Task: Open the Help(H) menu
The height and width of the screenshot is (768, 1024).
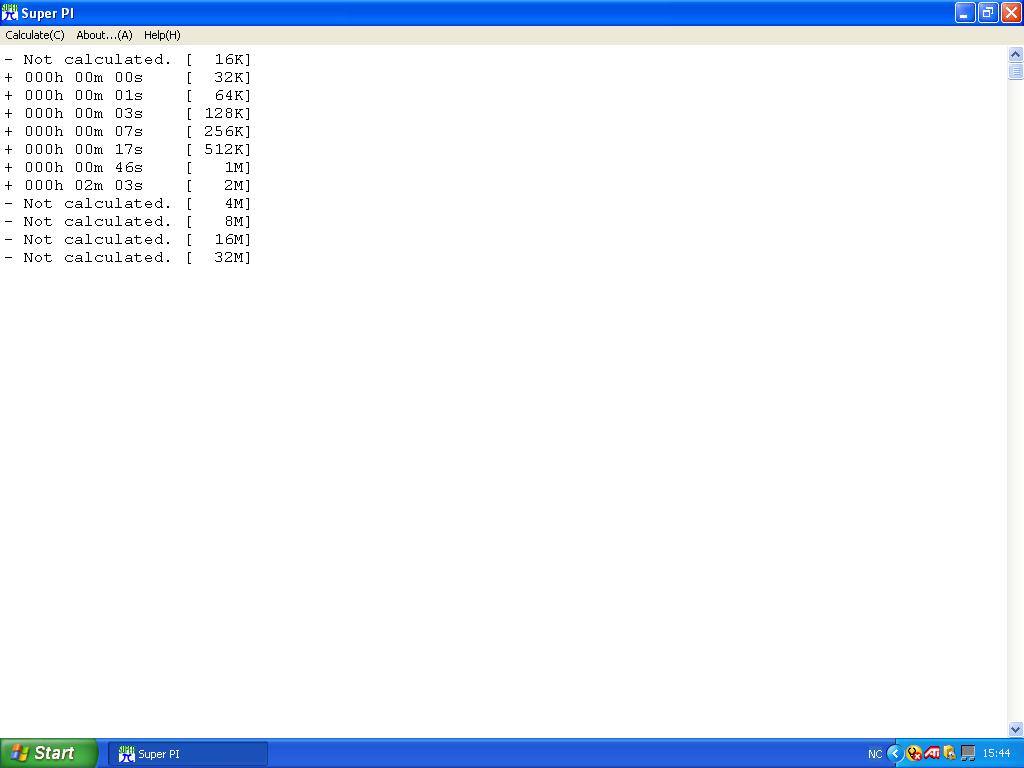Action: point(162,35)
